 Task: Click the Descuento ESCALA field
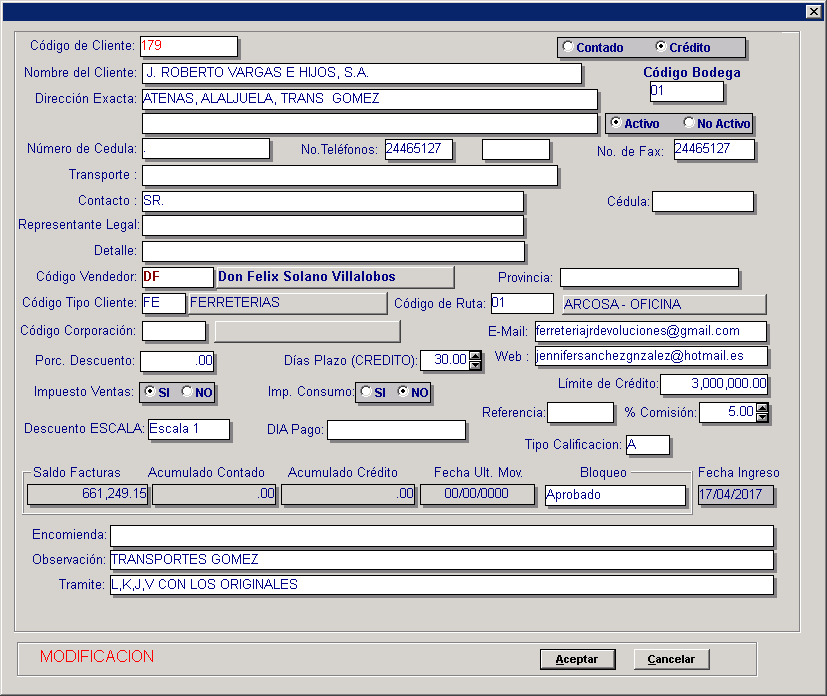(x=189, y=429)
